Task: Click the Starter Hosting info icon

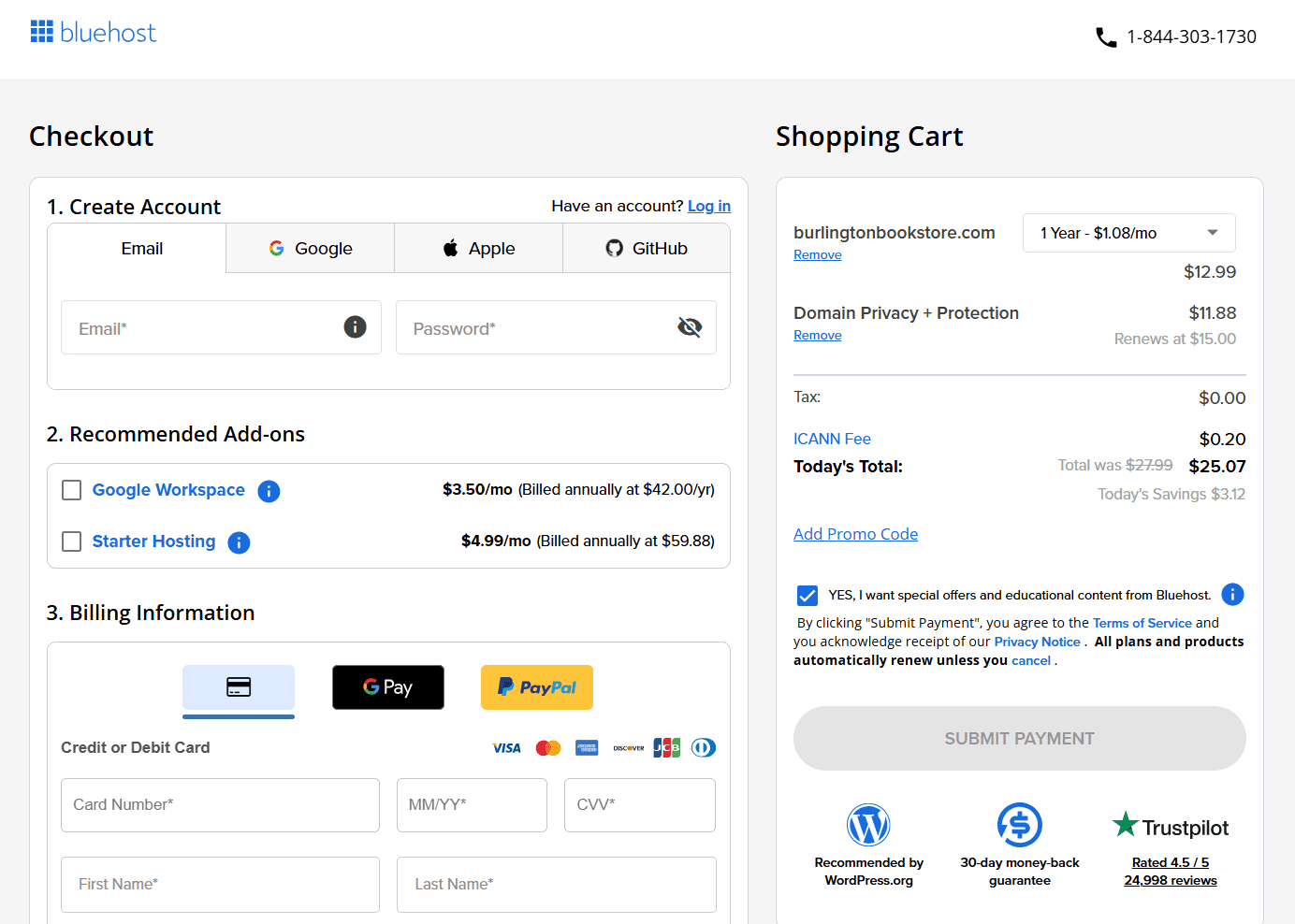Action: click(239, 541)
